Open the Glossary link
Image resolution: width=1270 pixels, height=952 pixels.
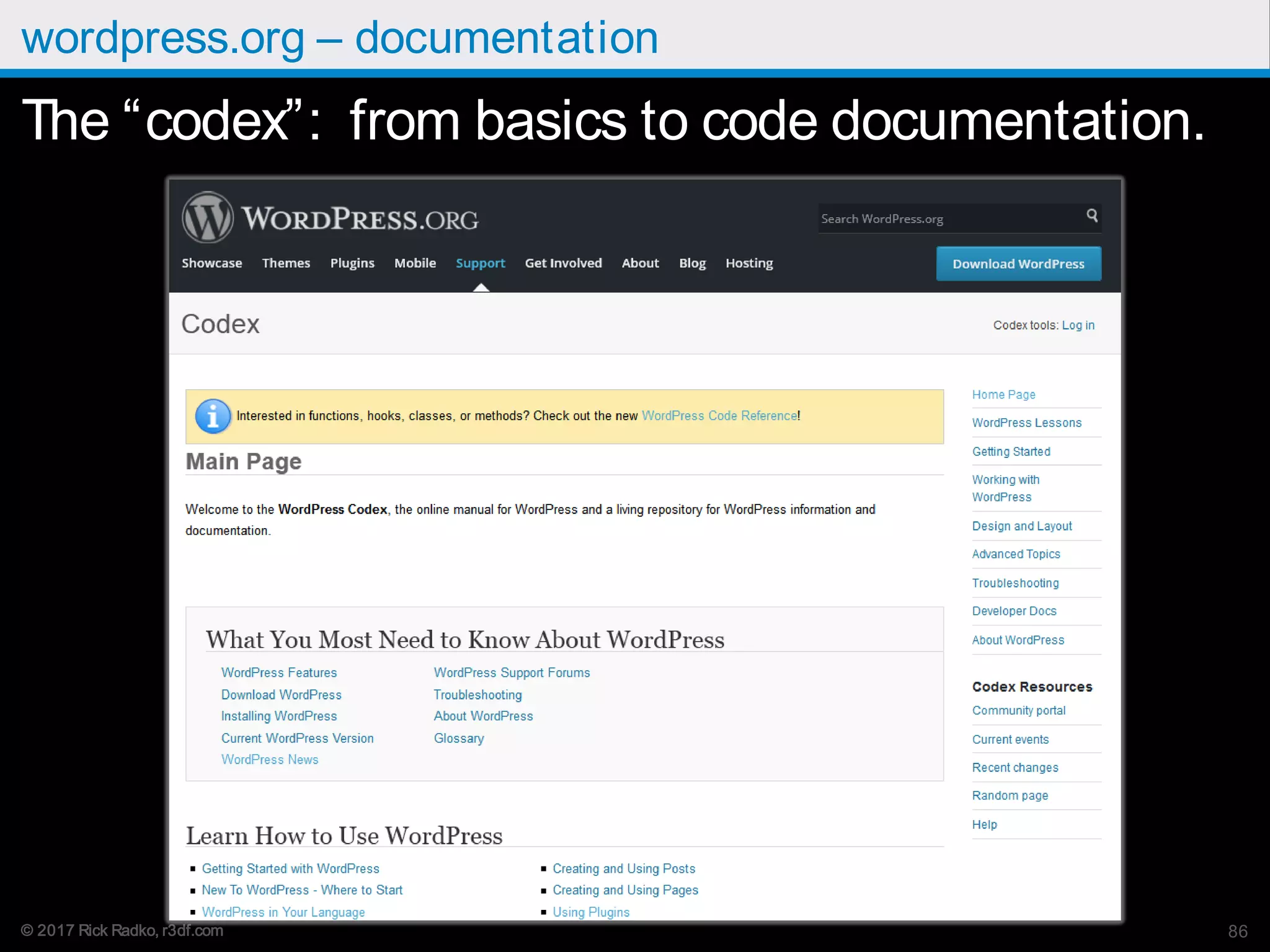pos(459,739)
